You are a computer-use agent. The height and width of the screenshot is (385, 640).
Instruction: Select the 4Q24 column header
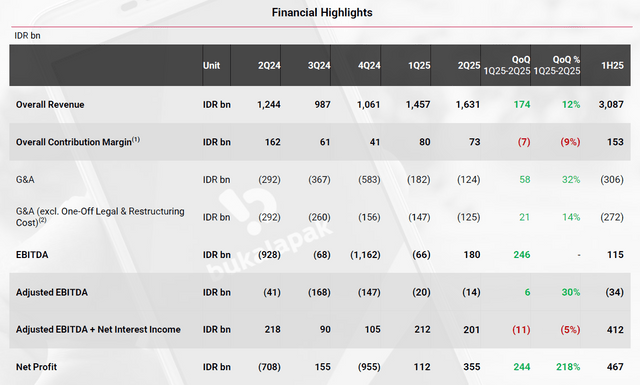pyautogui.click(x=369, y=65)
